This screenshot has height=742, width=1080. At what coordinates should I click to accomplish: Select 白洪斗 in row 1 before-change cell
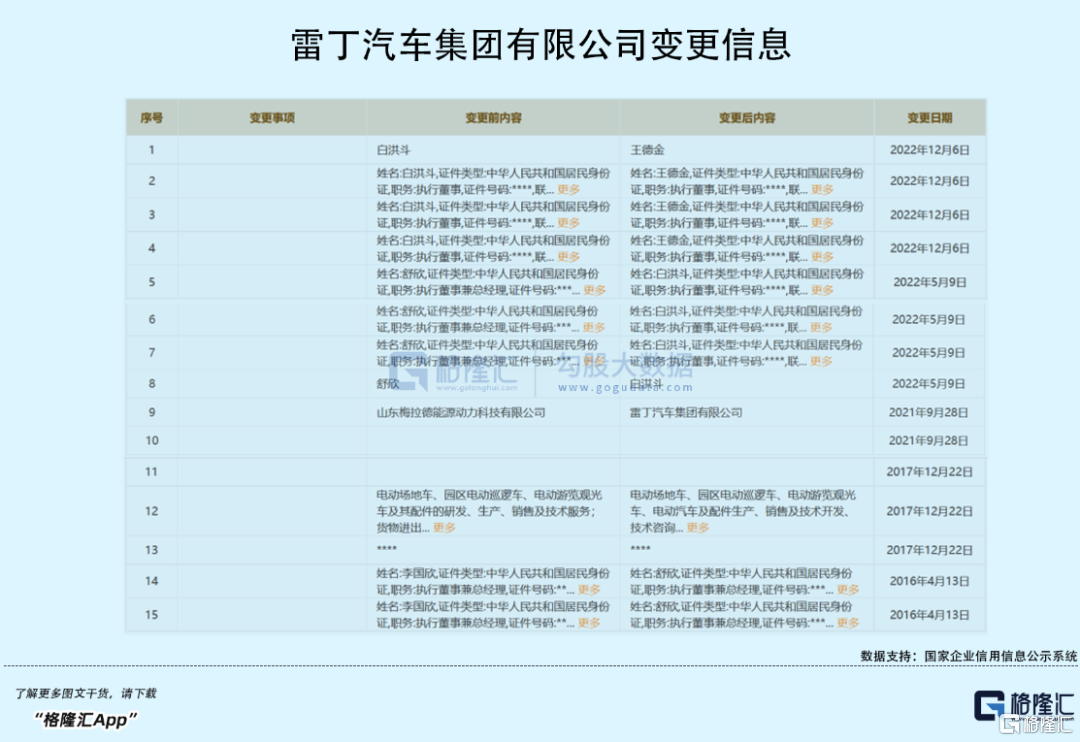[393, 150]
